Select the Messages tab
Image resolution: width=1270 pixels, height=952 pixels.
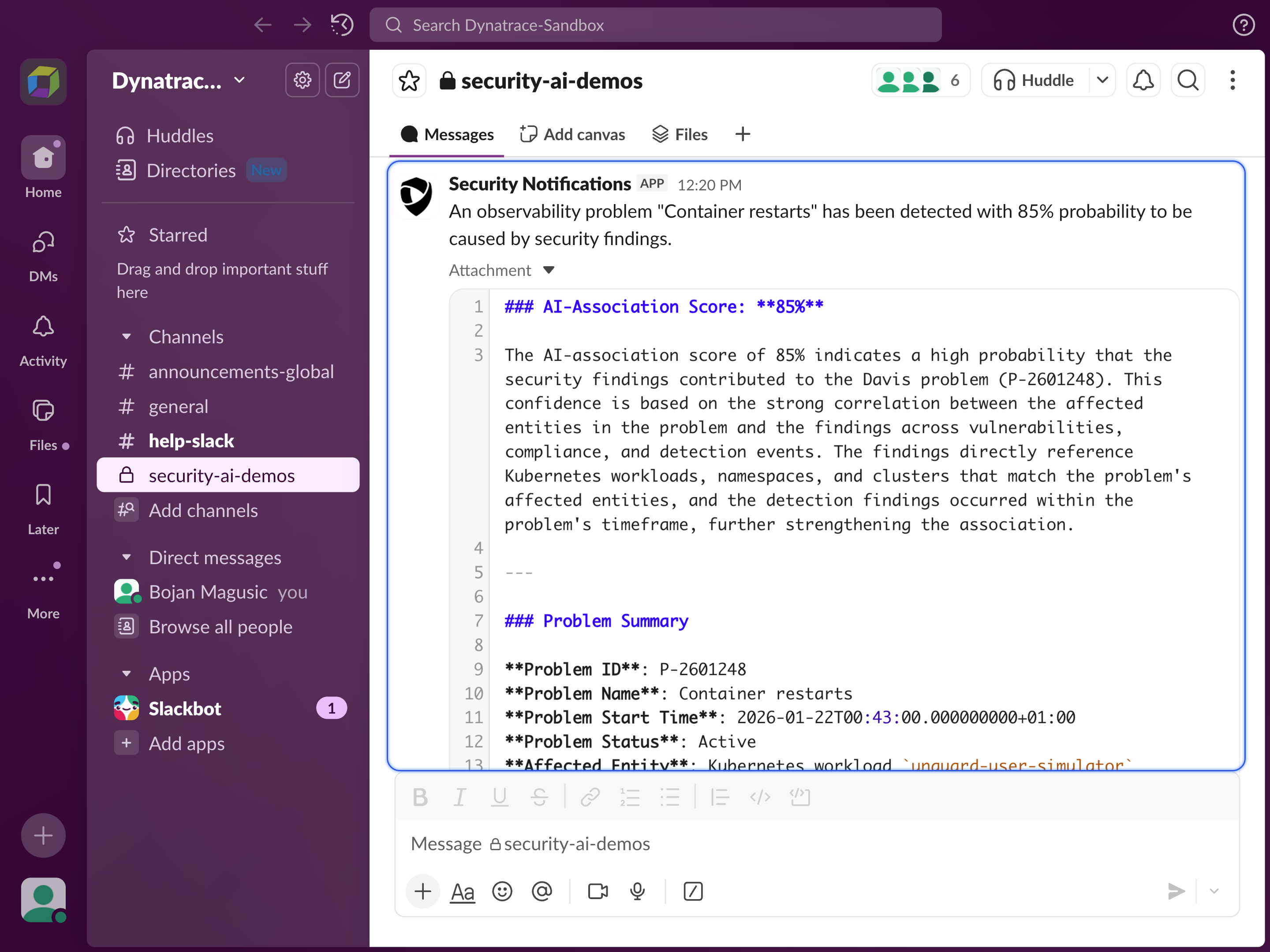point(447,134)
